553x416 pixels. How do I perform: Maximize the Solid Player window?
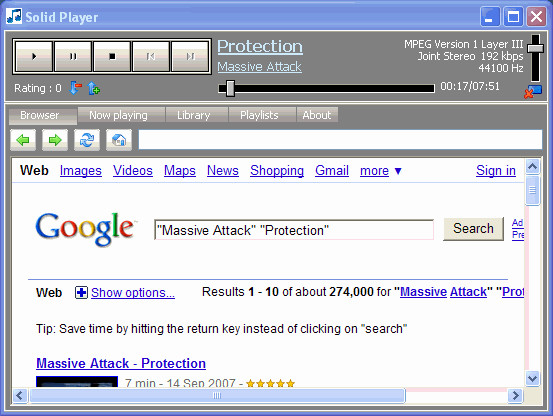click(x=513, y=17)
